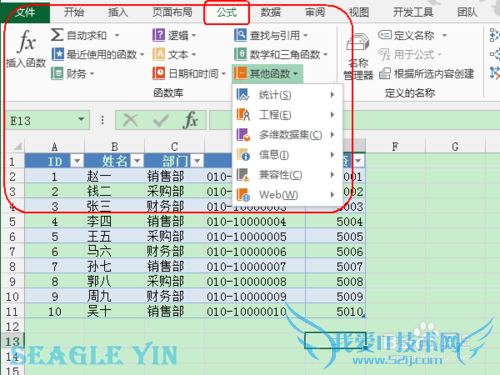Open the 文件 tab
500x375 pixels.
25,12
